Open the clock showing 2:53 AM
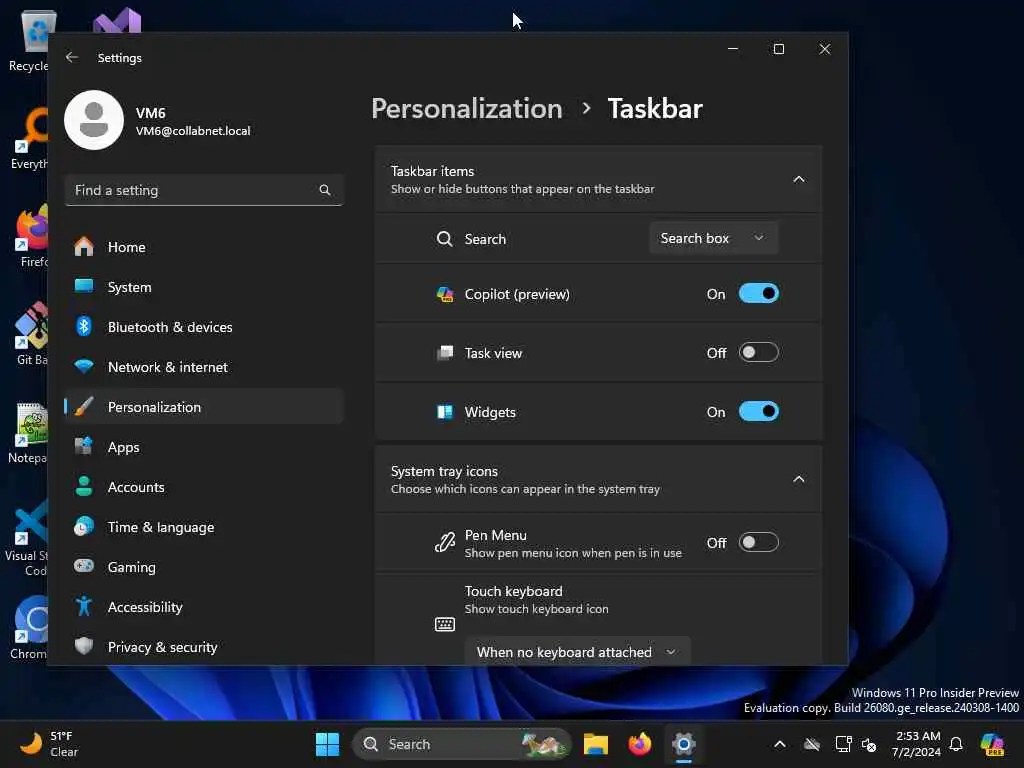Screen dimensions: 1024x768 point(917,744)
